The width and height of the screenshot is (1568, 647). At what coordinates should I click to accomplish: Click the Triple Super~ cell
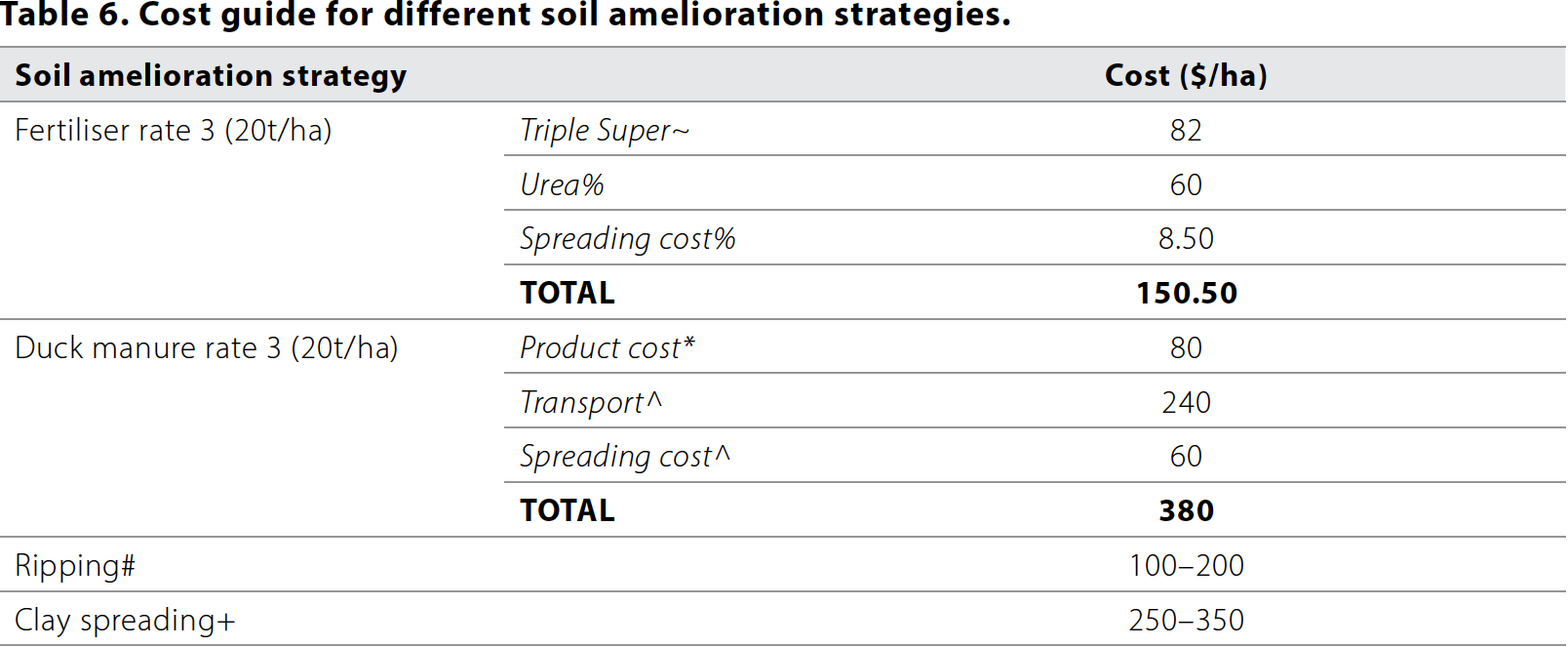605,131
